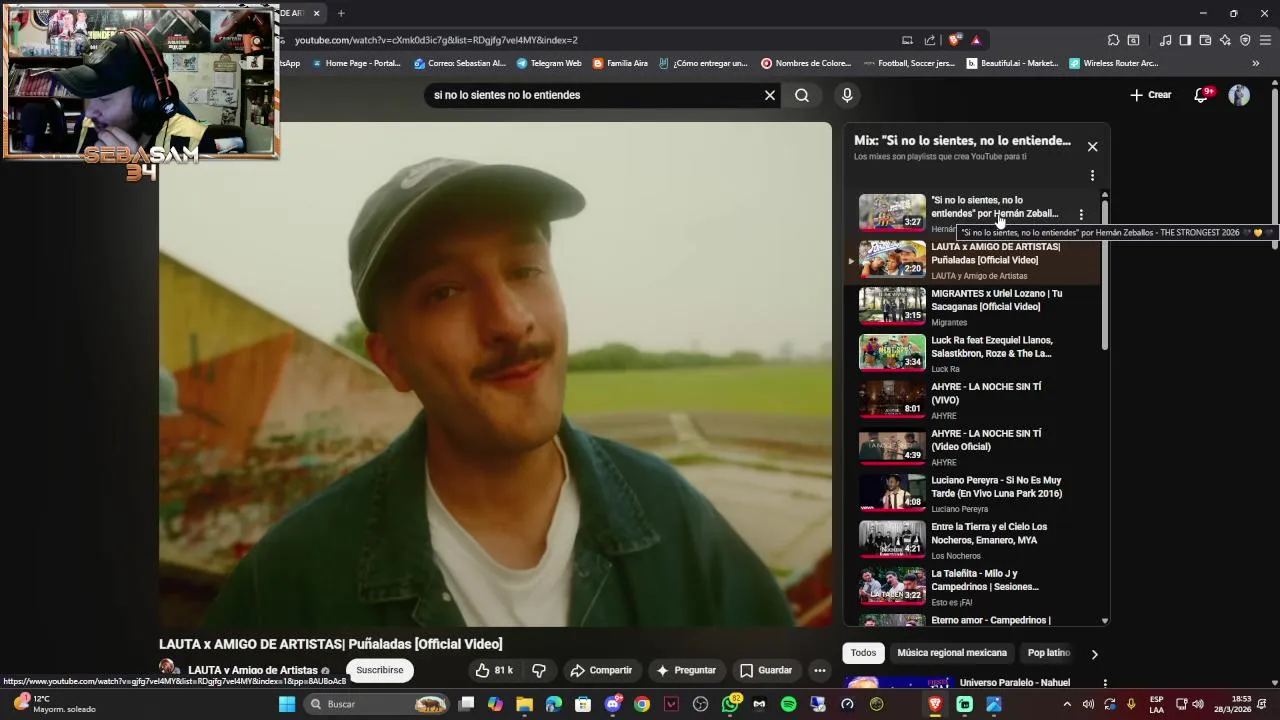Screen dimensions: 1280x720
Task: Click the Suscribirse button
Action: pos(380,670)
